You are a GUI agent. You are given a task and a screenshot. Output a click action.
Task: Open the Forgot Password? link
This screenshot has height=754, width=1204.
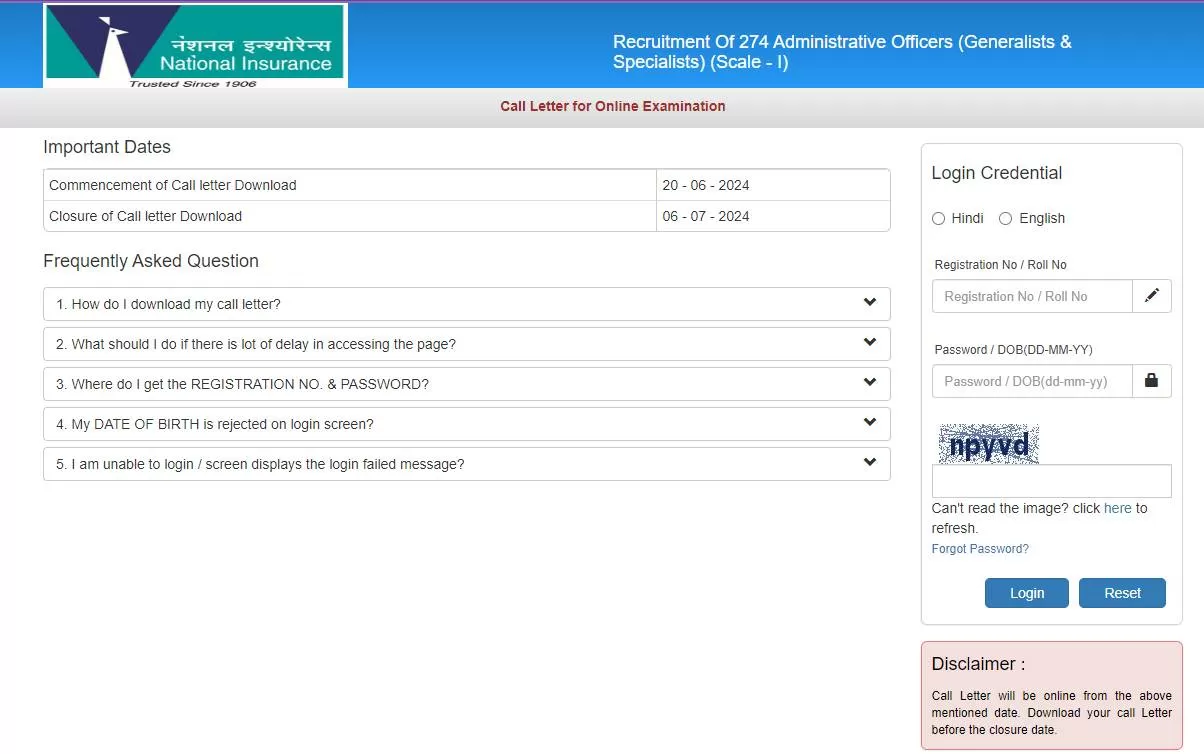point(979,549)
